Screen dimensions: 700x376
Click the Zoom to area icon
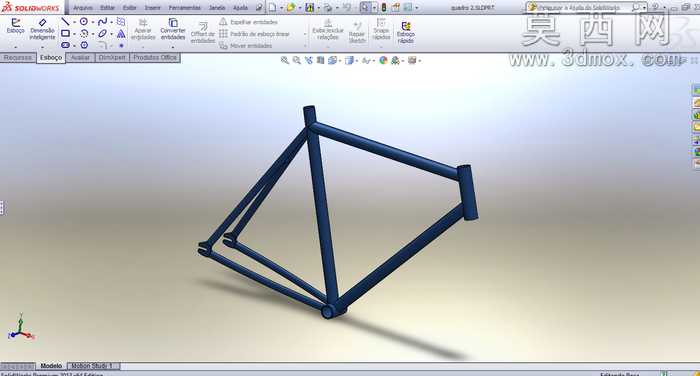click(x=296, y=60)
